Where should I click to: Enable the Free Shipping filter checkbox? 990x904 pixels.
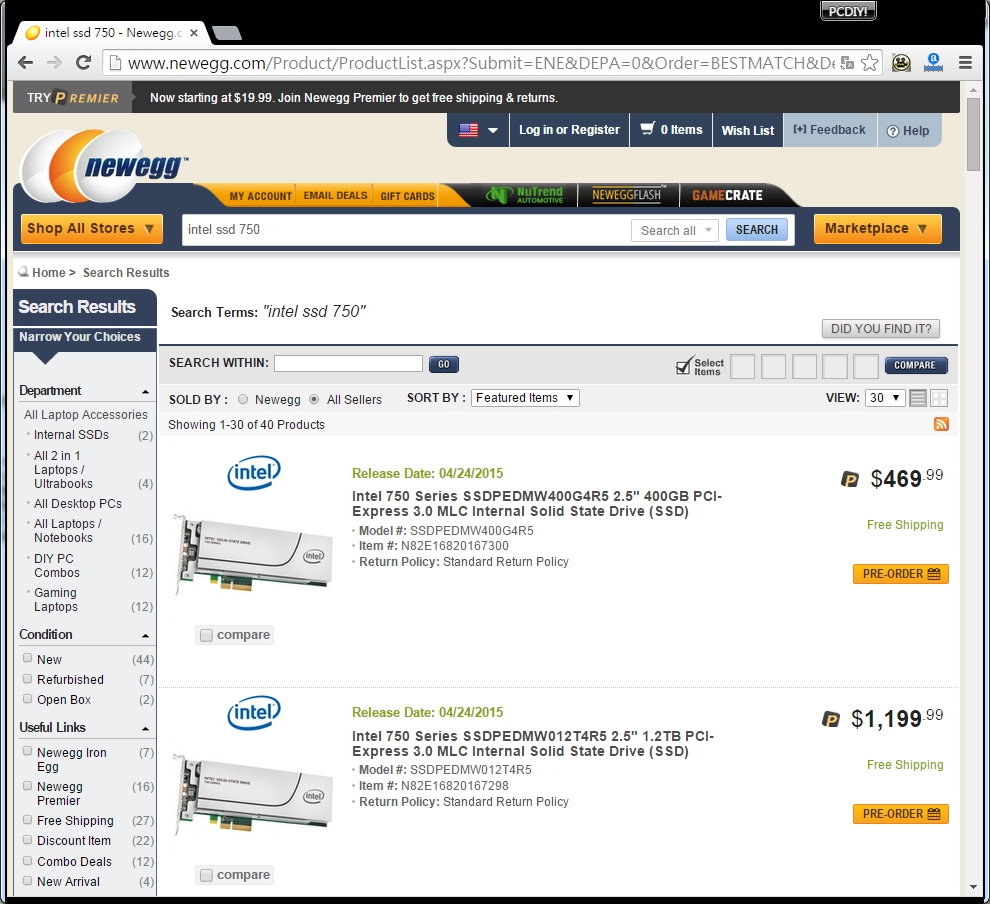(27, 819)
